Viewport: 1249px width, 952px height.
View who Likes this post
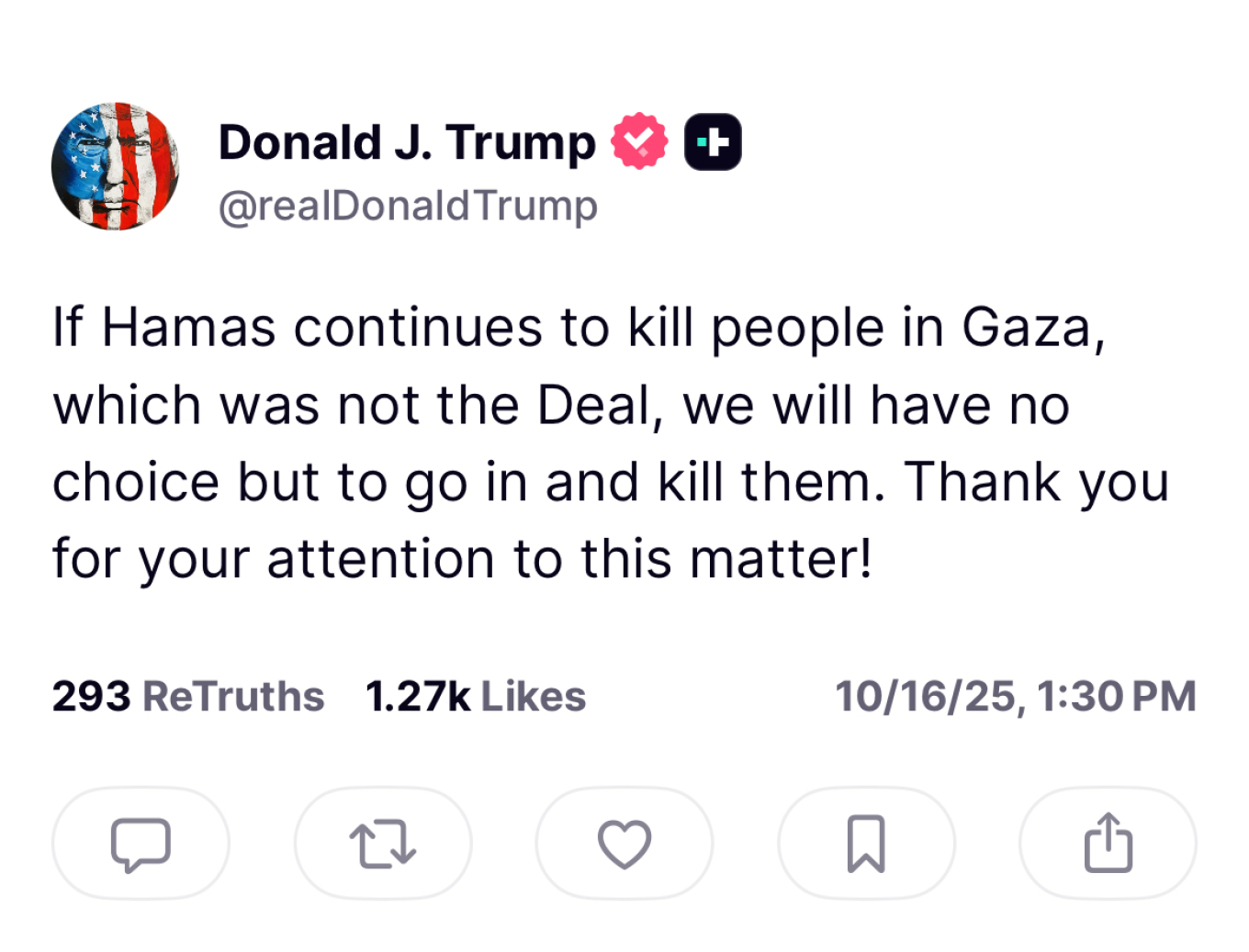coord(534,696)
